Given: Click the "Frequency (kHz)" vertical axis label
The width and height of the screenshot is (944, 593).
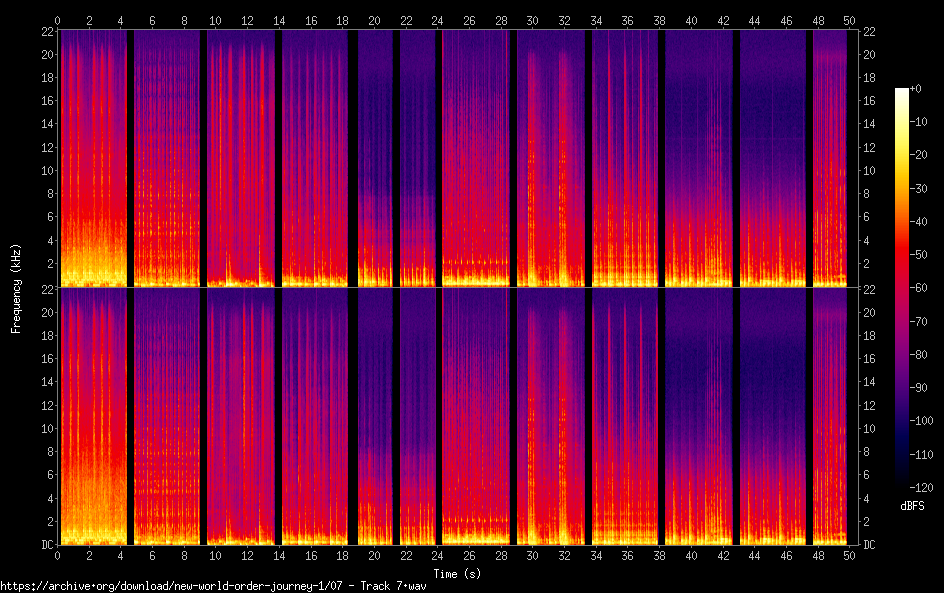Looking at the screenshot, I should click(15, 287).
